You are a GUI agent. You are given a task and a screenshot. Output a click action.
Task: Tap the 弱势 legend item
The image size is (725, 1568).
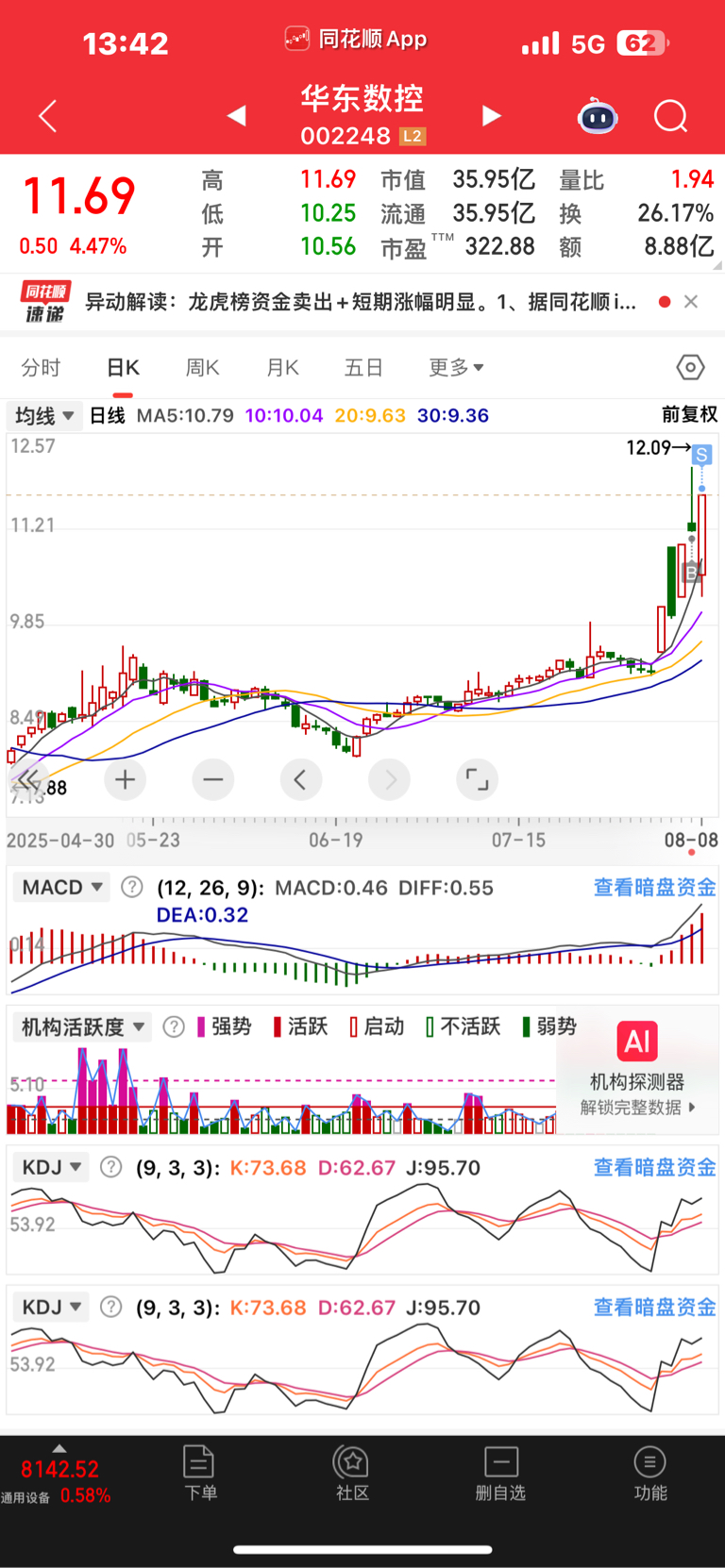coord(548,1026)
